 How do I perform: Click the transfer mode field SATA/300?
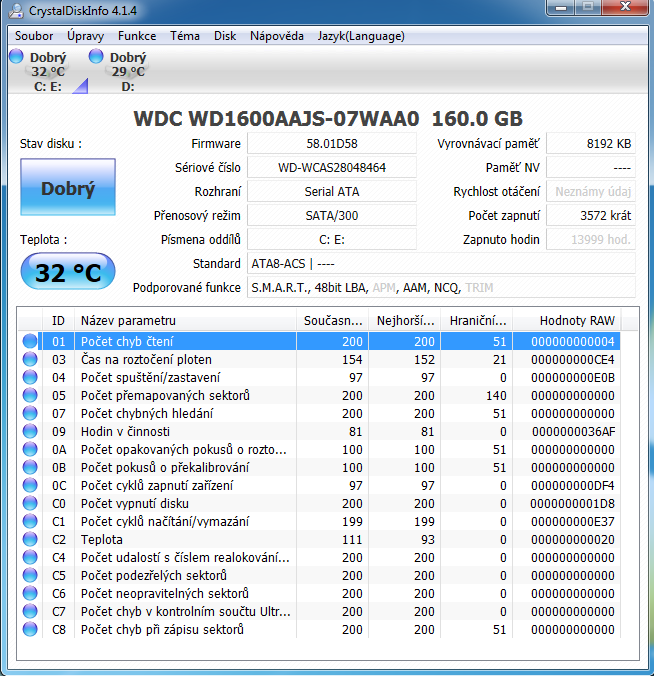pyautogui.click(x=332, y=216)
